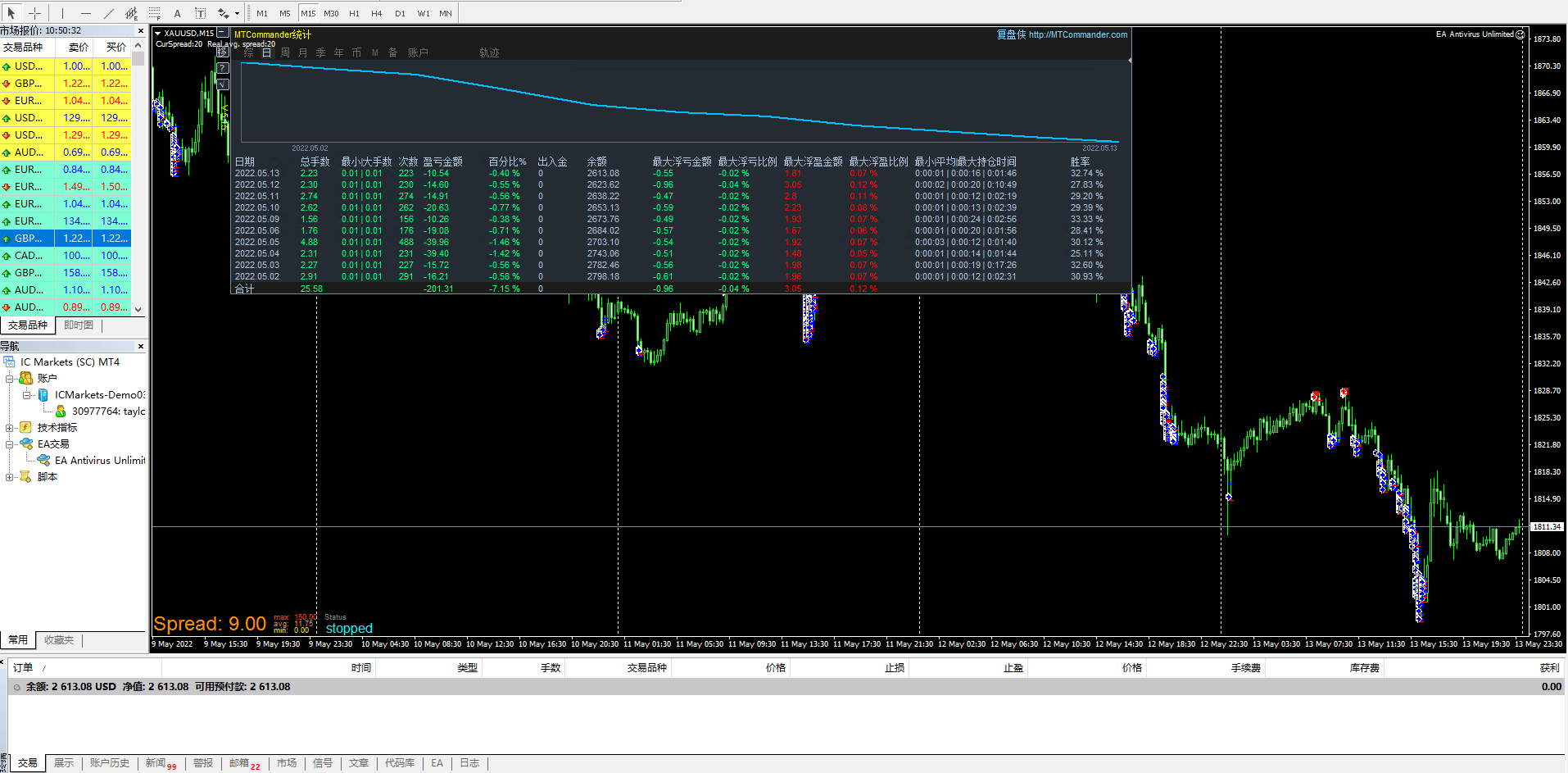1568x773 pixels.
Task: Open the 即时图 tab in Market Watch
Action: pyautogui.click(x=79, y=325)
